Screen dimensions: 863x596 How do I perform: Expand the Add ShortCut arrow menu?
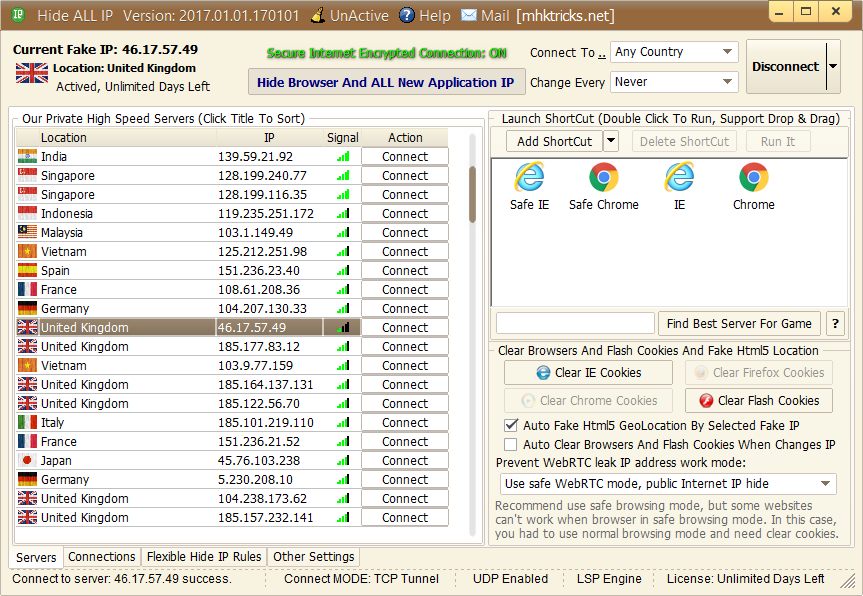coord(611,141)
